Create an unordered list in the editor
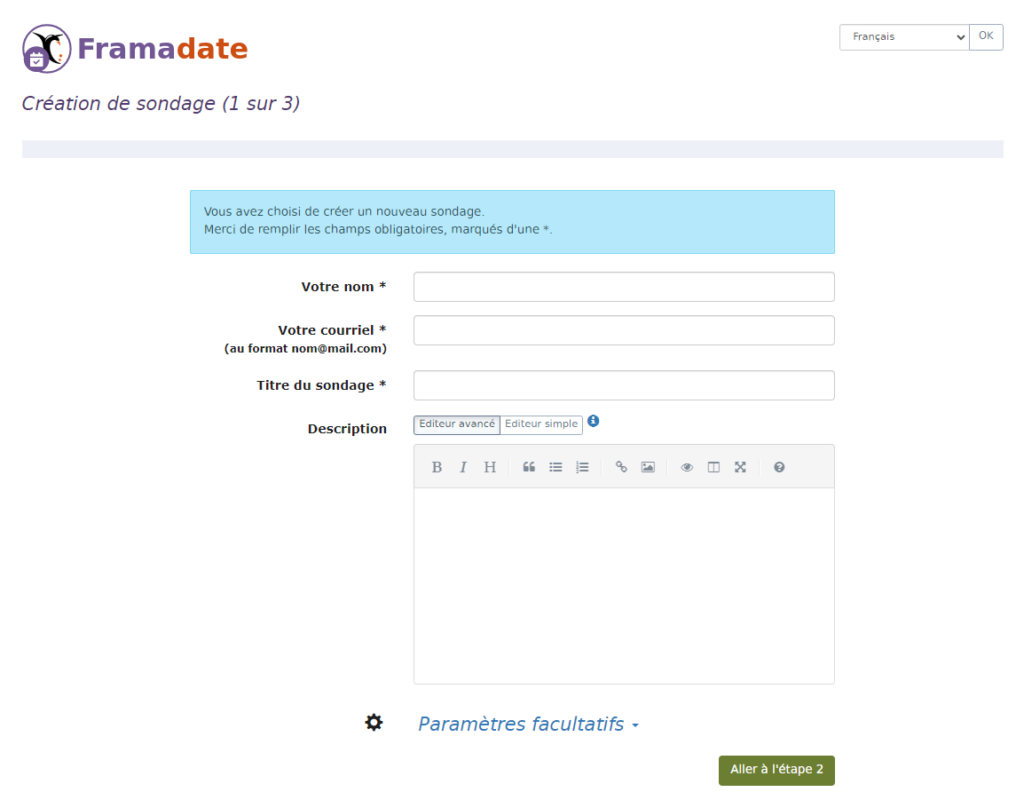 (x=556, y=466)
